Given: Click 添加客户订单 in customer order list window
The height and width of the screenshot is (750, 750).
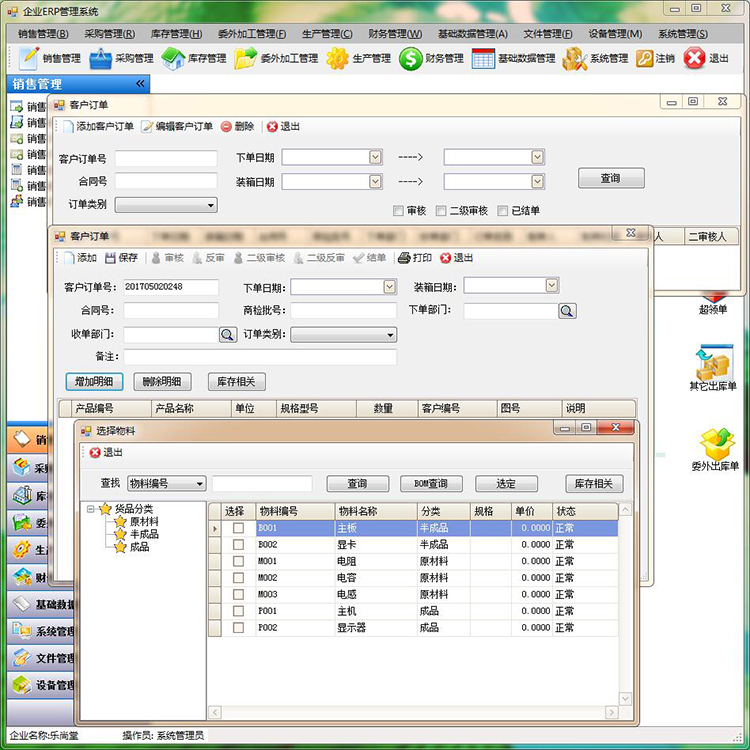Looking at the screenshot, I should tap(99, 126).
